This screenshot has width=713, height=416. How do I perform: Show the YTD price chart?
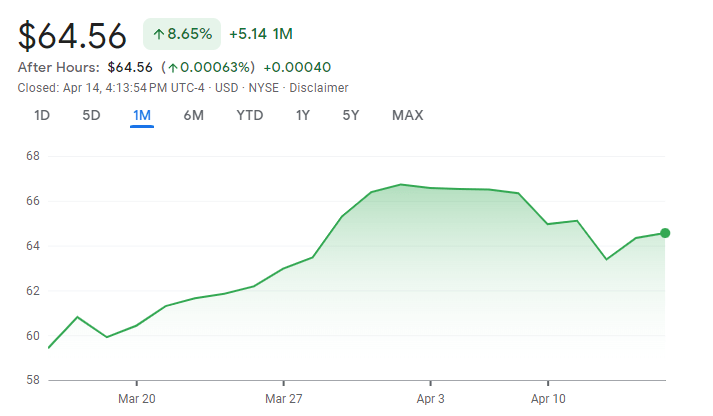tap(249, 115)
